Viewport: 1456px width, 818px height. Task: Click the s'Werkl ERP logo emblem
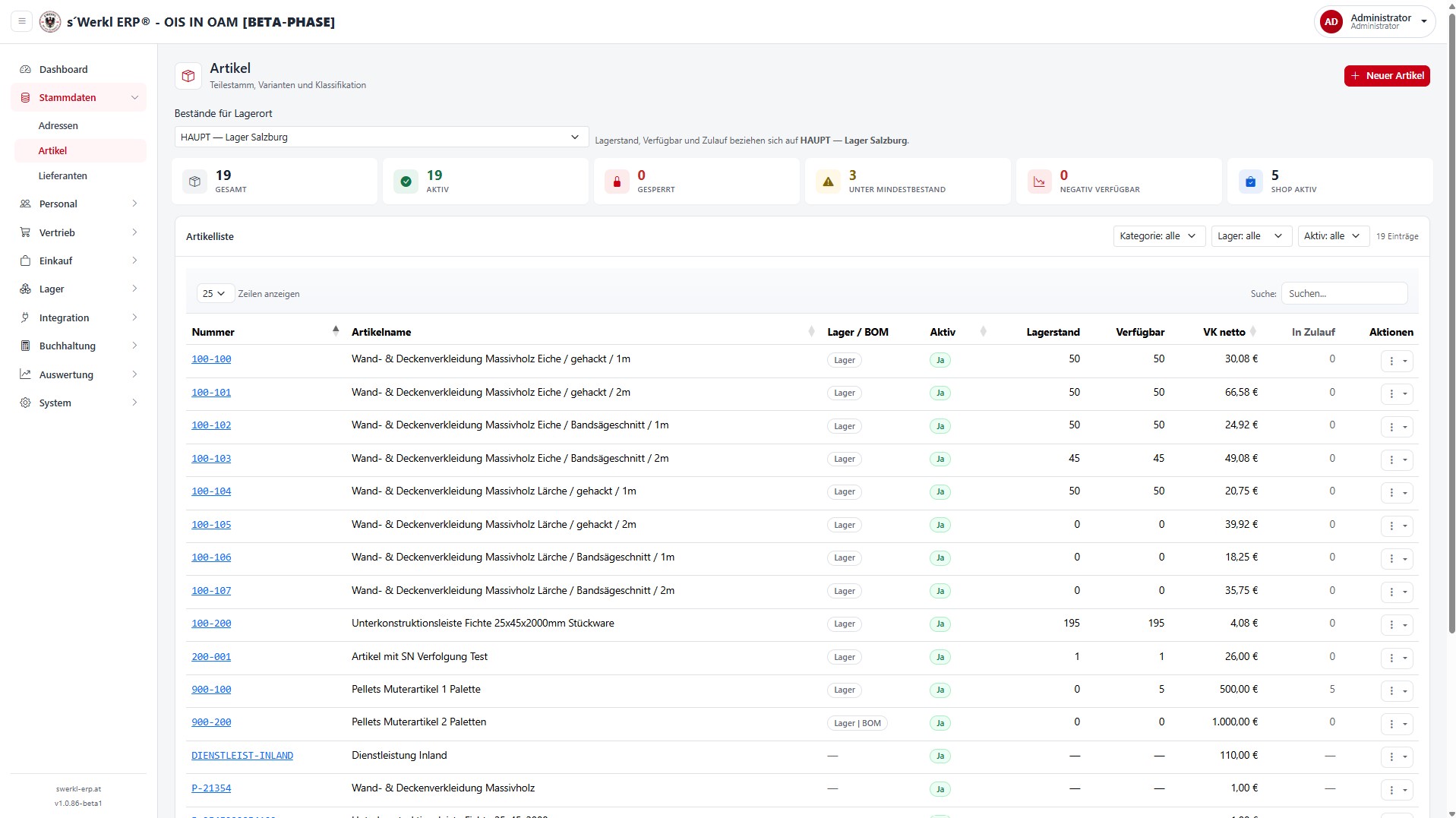[50, 21]
